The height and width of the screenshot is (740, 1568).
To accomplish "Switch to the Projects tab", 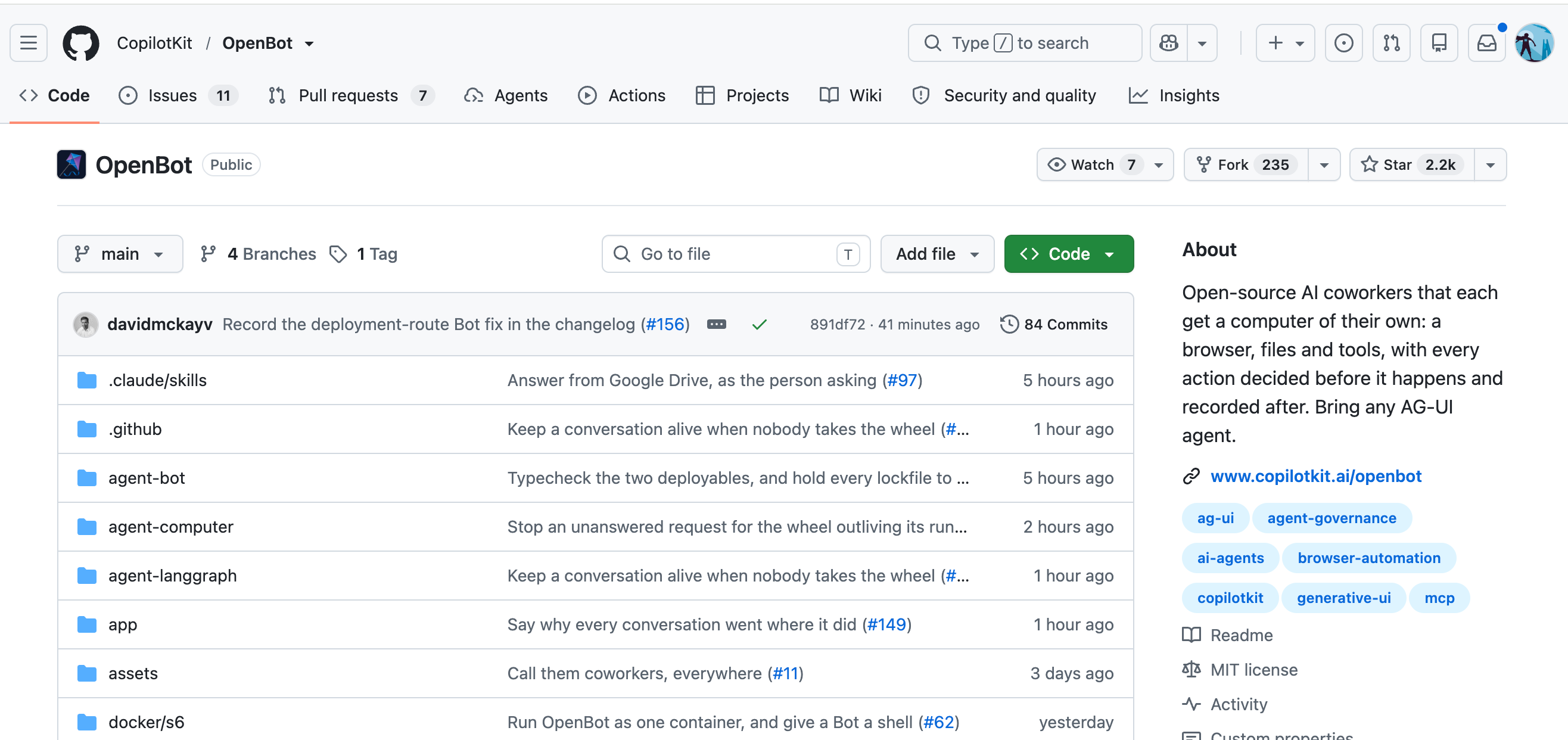I will [742, 95].
